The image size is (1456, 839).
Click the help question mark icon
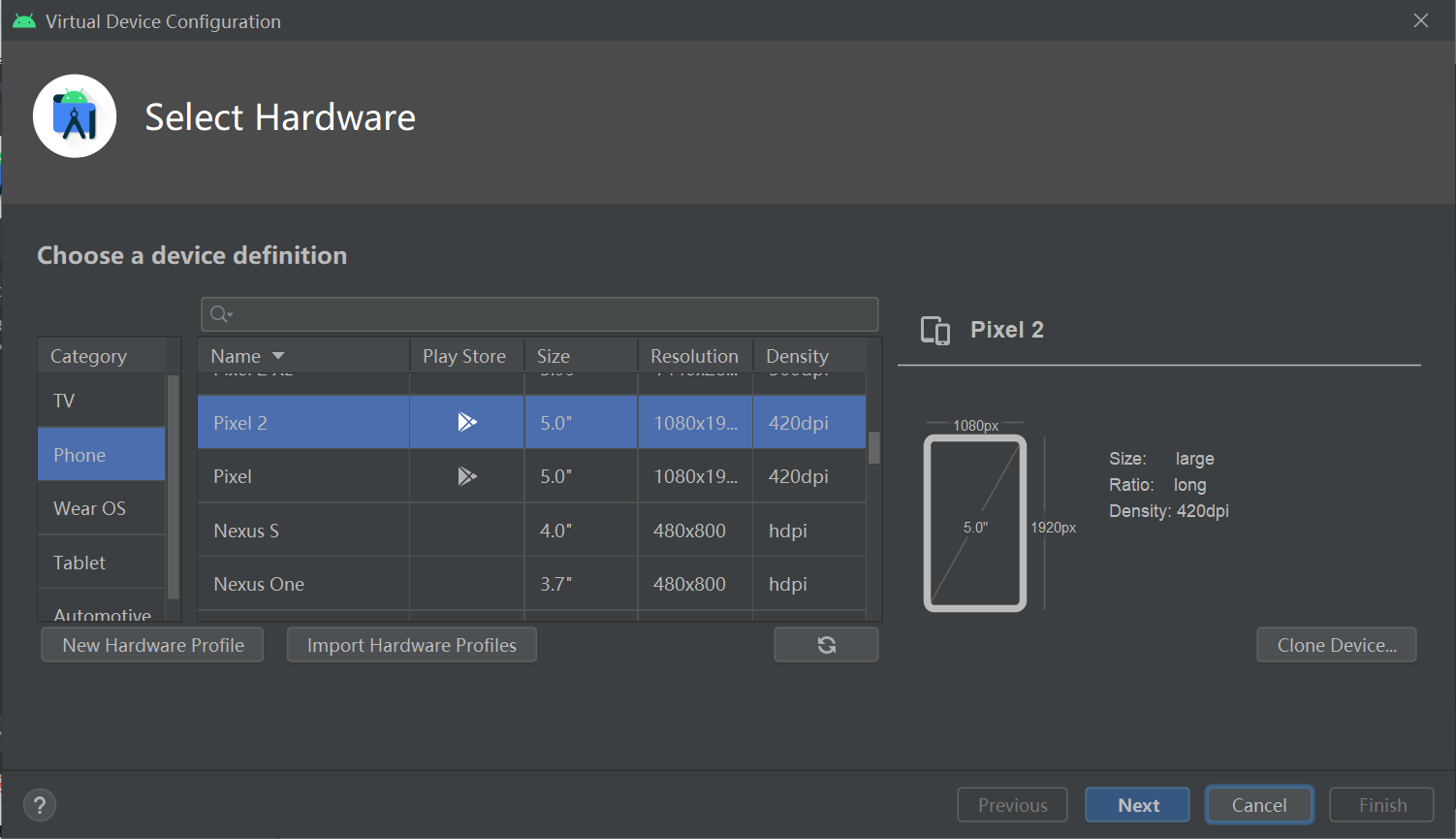coord(40,805)
